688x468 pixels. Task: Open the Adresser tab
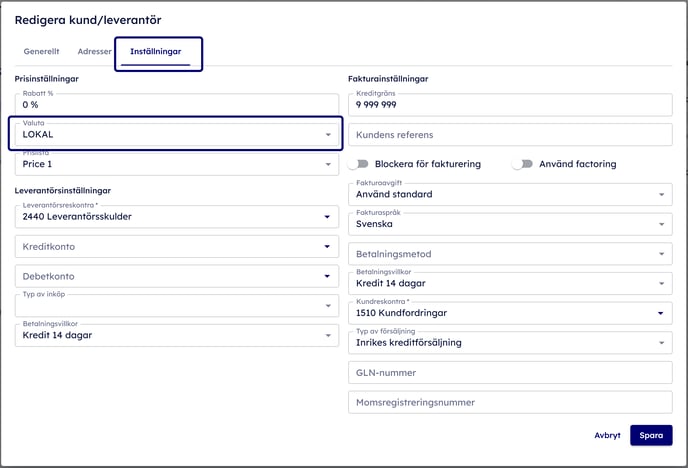[x=94, y=50]
